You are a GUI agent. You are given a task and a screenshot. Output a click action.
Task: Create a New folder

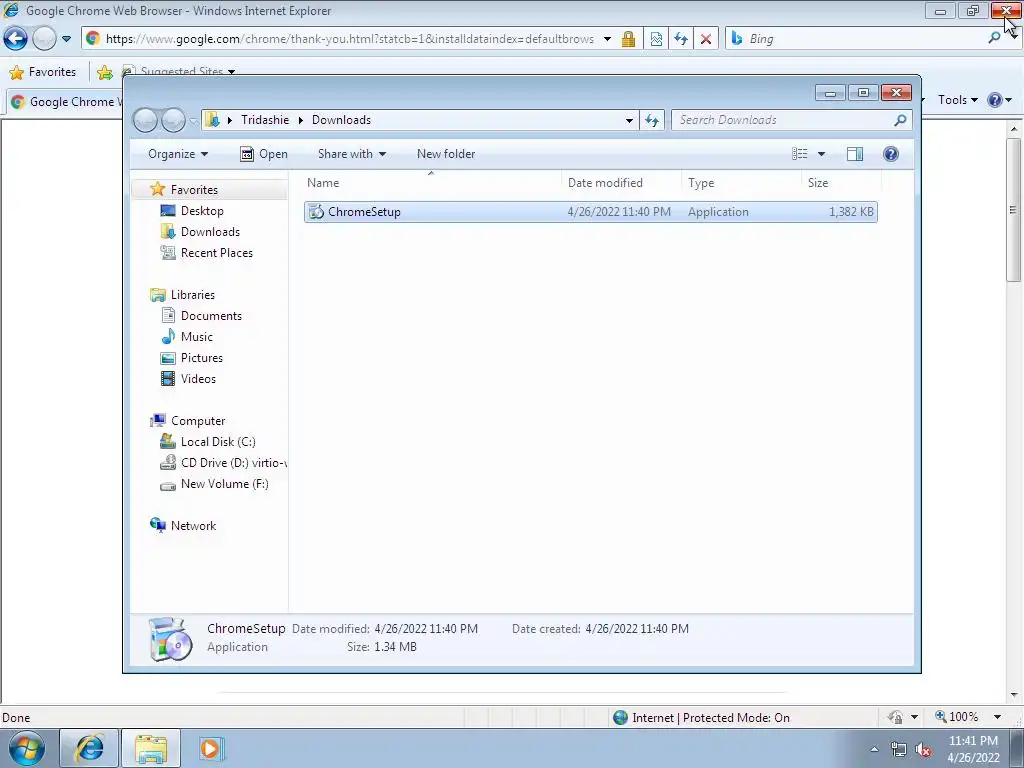(x=446, y=154)
